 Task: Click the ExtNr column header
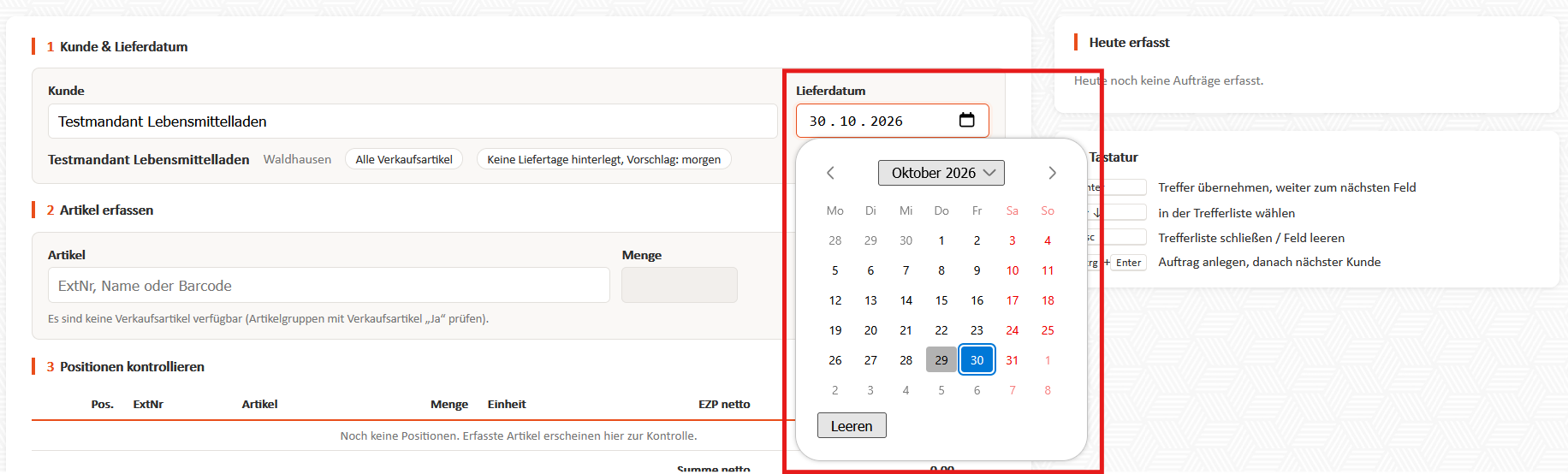pos(148,404)
